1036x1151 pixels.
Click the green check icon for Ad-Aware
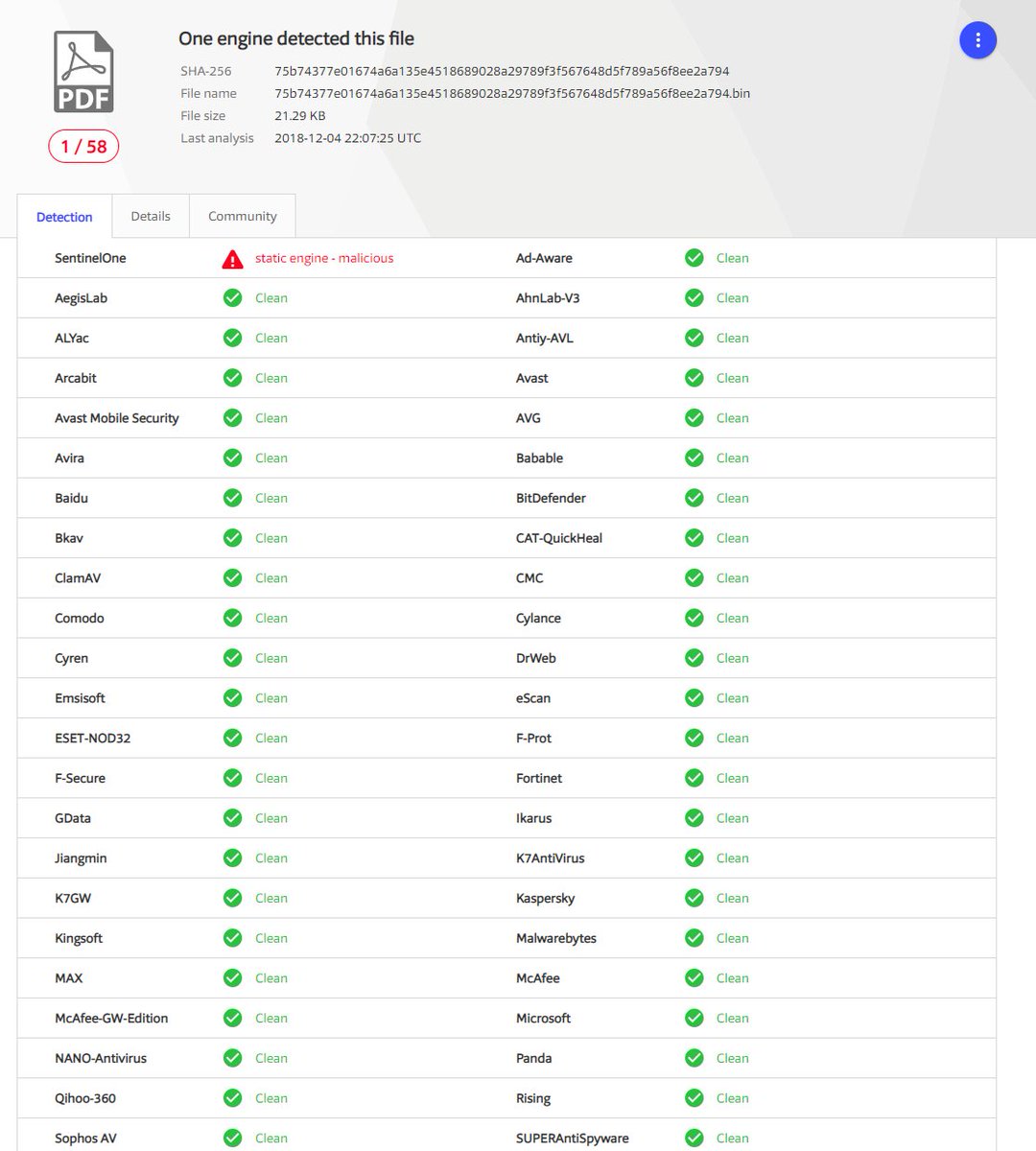pyautogui.click(x=694, y=258)
